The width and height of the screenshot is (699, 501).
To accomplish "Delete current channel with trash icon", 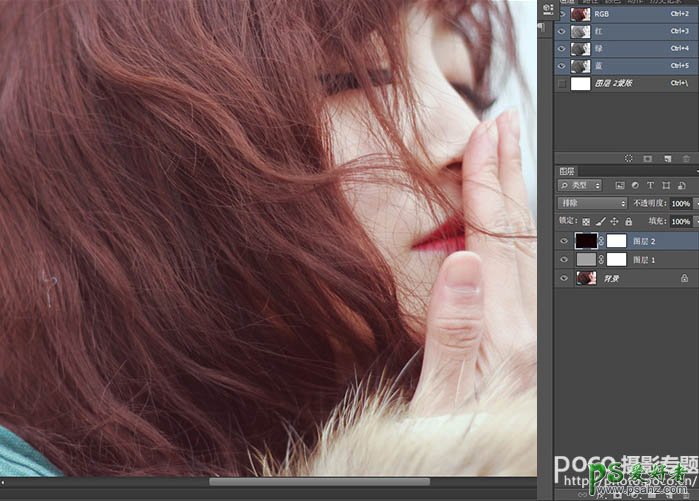I will [x=685, y=158].
